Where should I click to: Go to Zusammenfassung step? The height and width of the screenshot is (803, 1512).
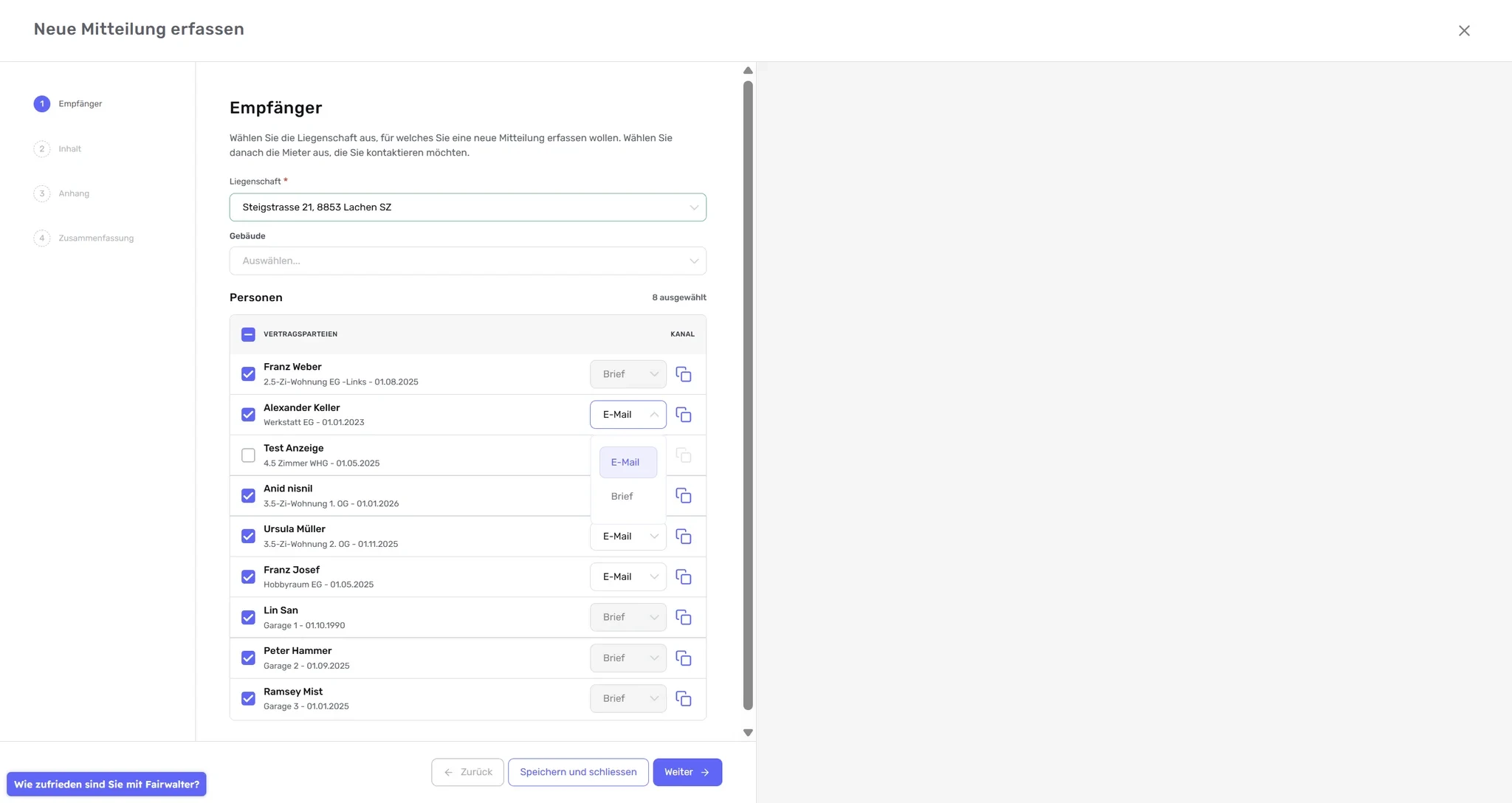click(83, 238)
